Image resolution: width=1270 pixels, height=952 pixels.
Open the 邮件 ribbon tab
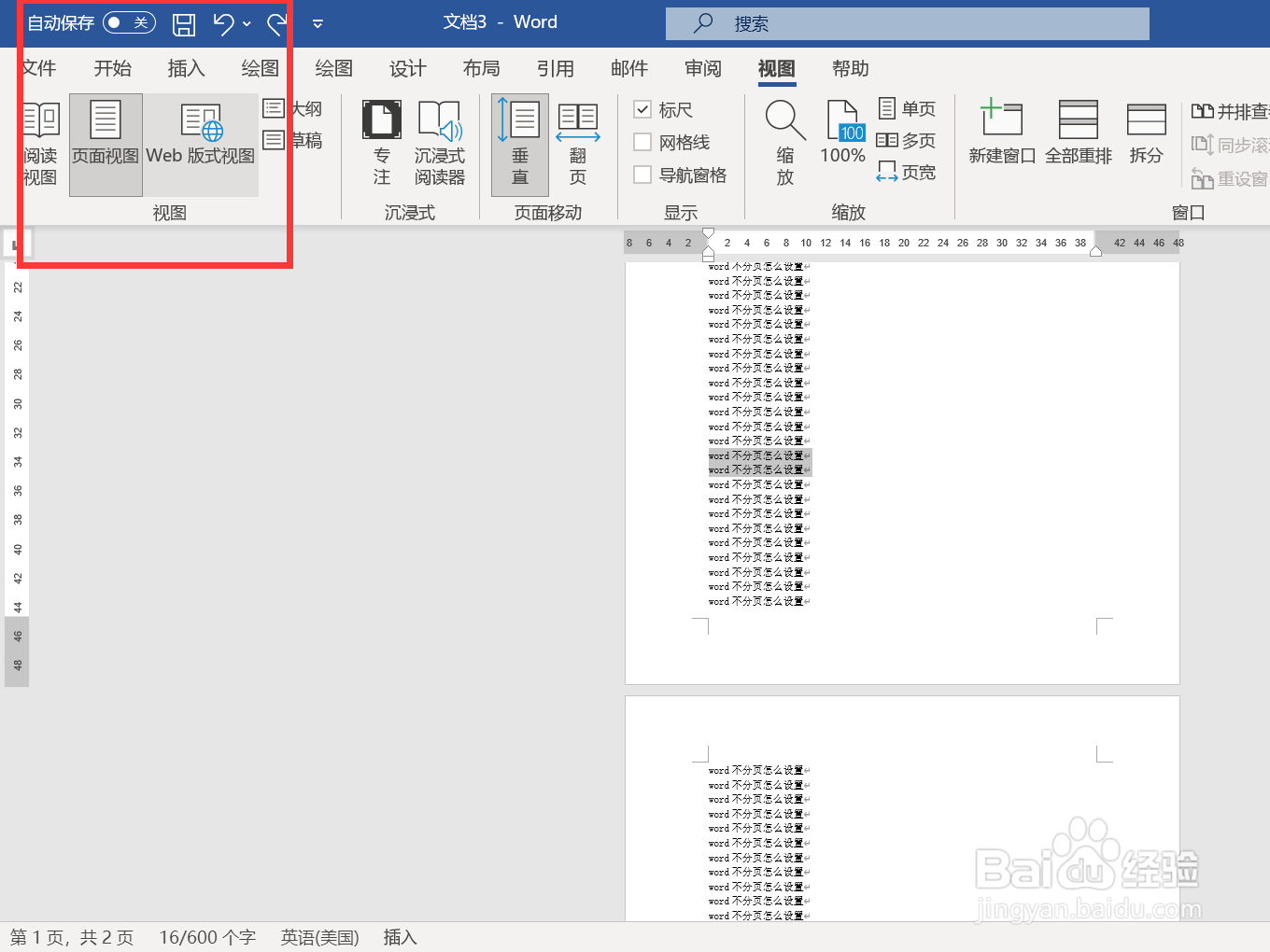(x=628, y=68)
